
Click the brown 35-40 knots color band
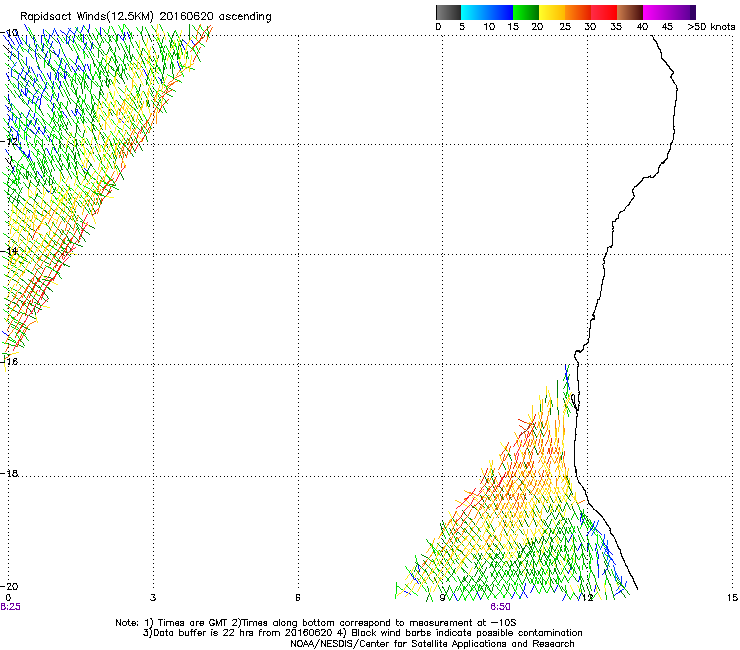coord(630,12)
